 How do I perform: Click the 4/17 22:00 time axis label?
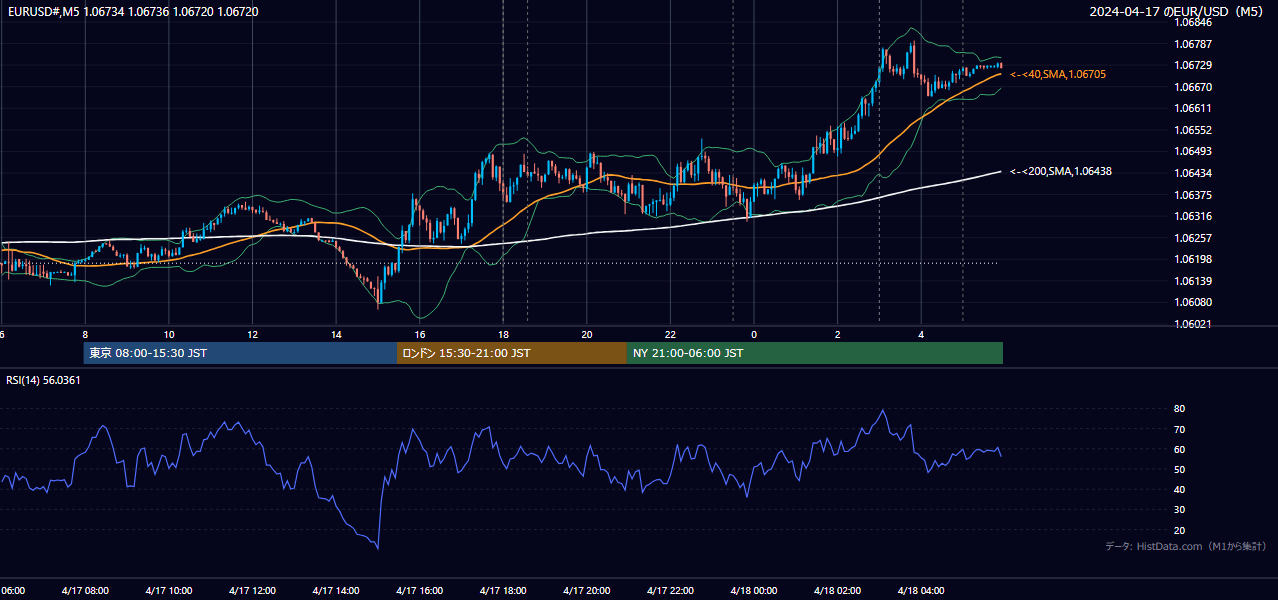(670, 591)
